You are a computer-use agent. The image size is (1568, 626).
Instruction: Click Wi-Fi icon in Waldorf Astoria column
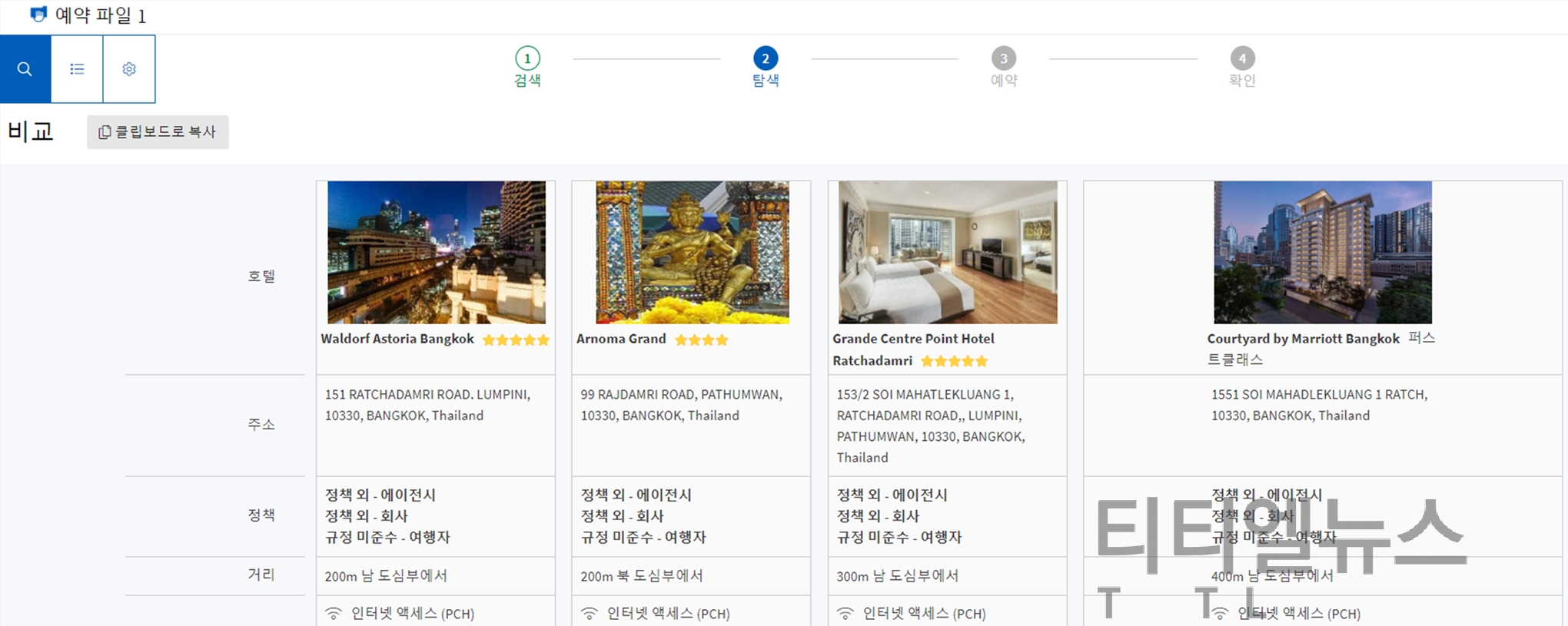coord(333,614)
